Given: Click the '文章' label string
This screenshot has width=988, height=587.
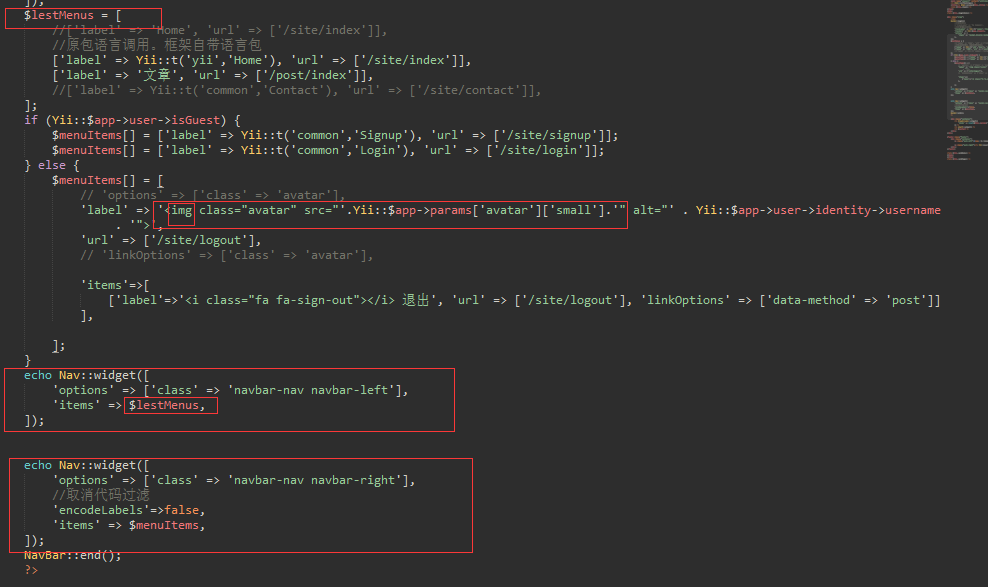Looking at the screenshot, I should [158, 76].
